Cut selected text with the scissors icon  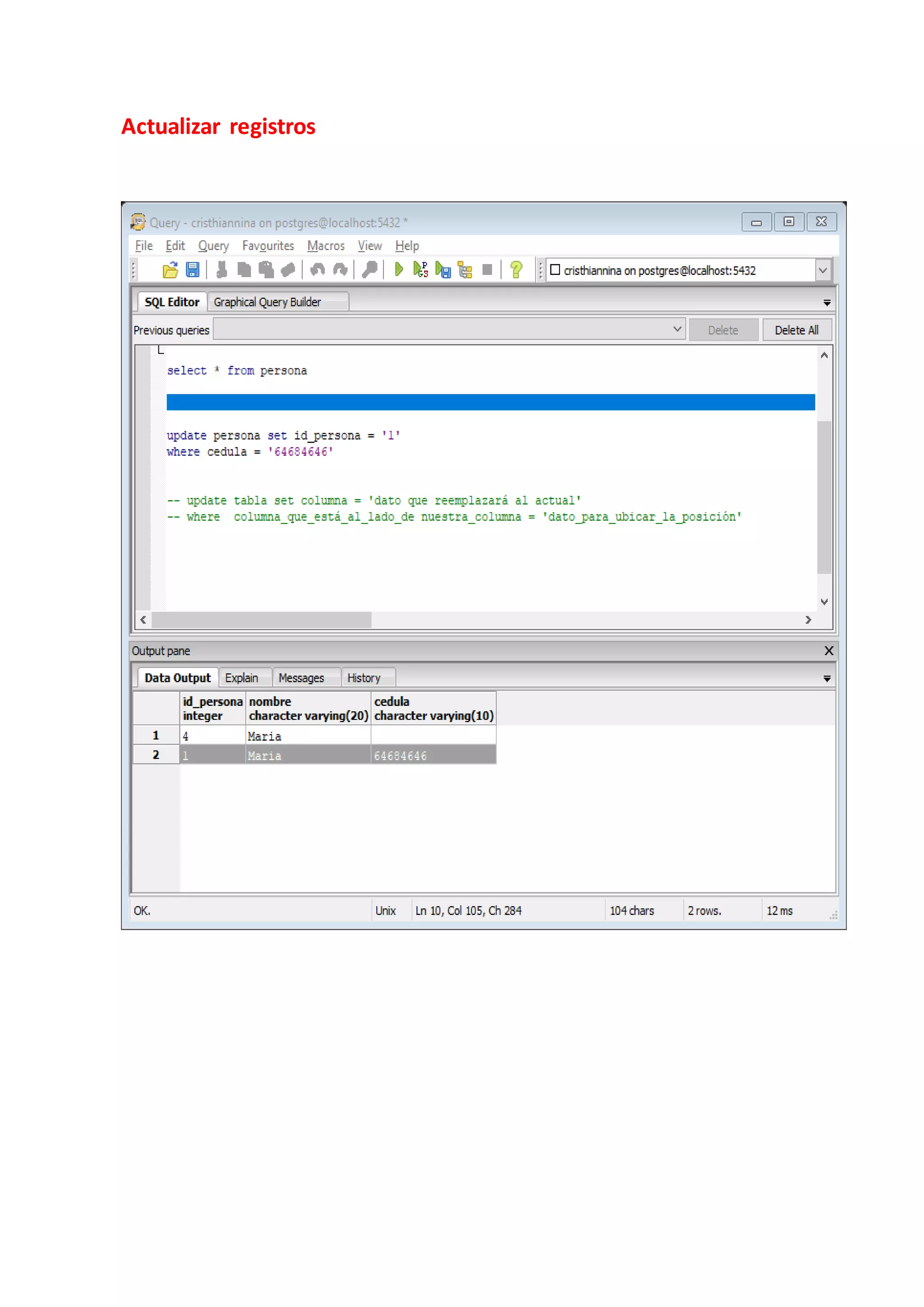222,269
